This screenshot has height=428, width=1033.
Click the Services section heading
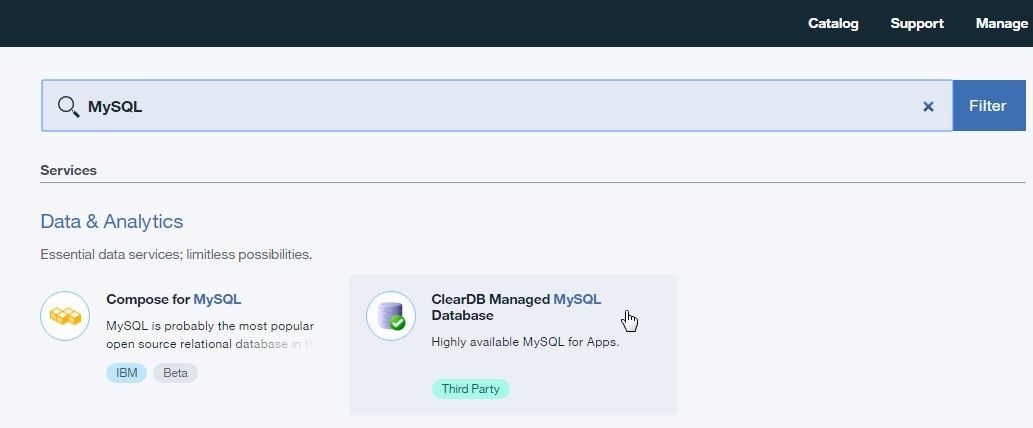click(69, 170)
